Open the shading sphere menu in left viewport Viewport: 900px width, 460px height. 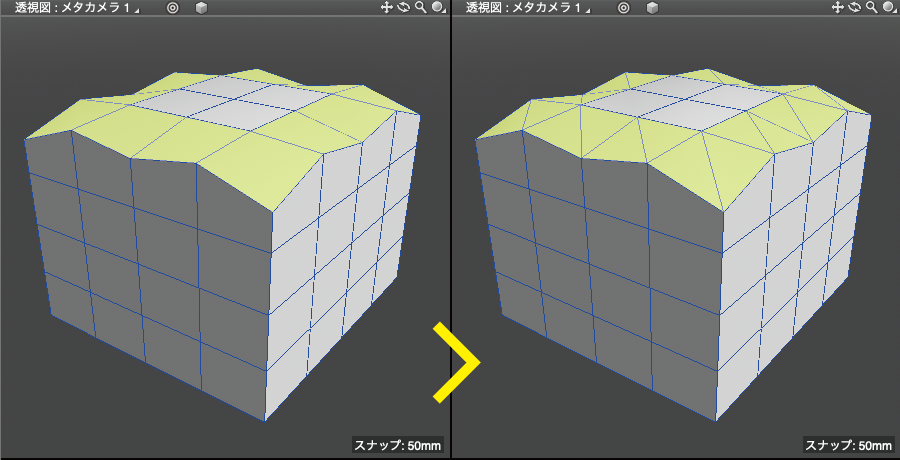click(439, 7)
